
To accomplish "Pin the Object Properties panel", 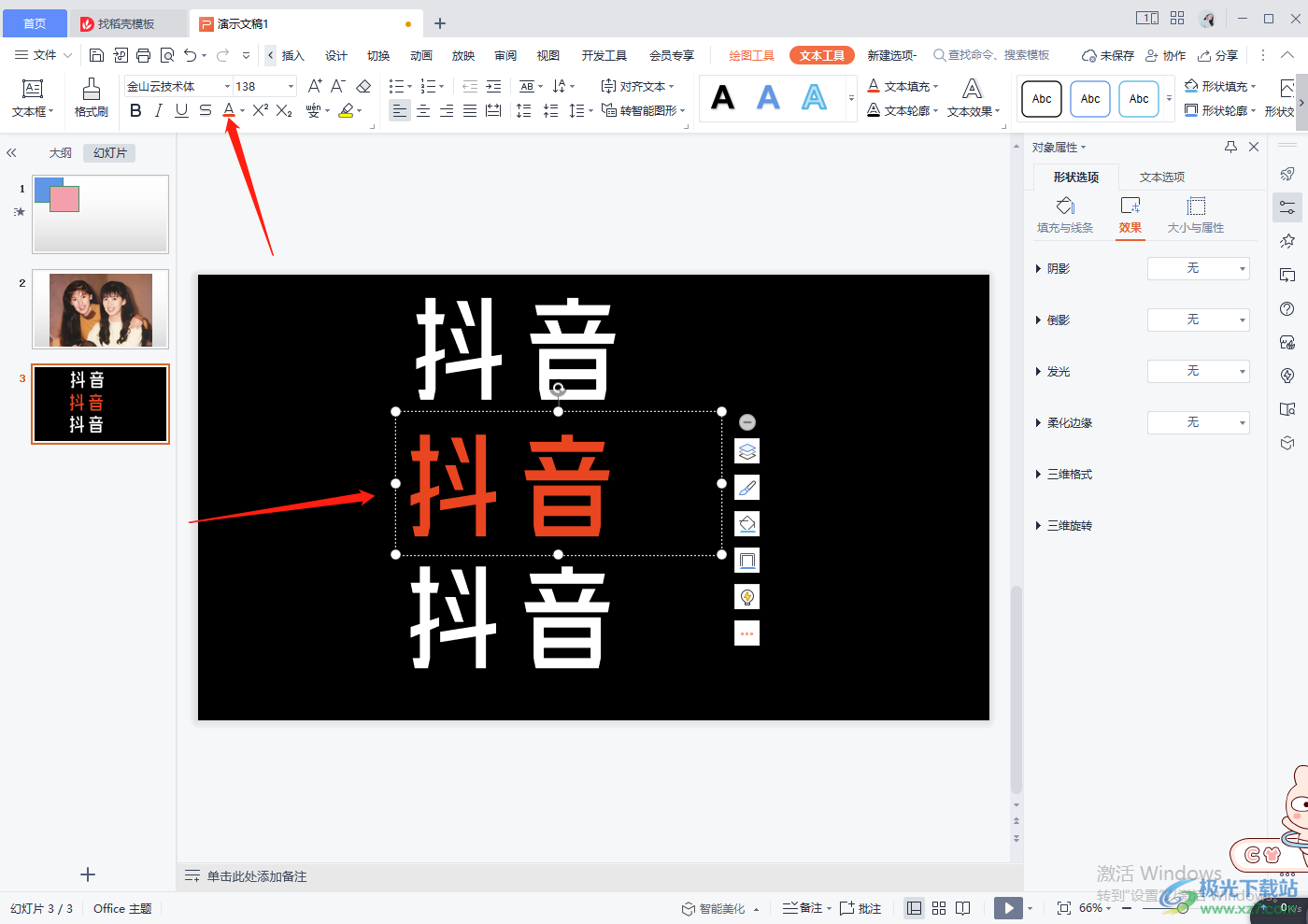I will tap(1230, 147).
